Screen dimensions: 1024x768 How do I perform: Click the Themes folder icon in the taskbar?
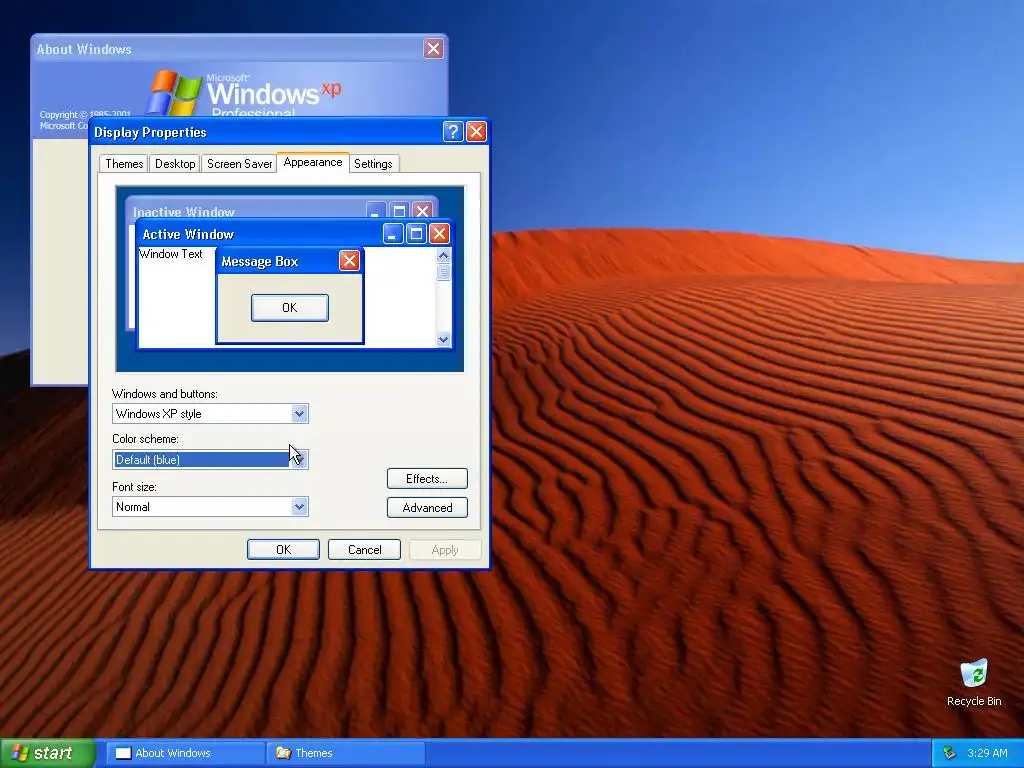tap(283, 753)
